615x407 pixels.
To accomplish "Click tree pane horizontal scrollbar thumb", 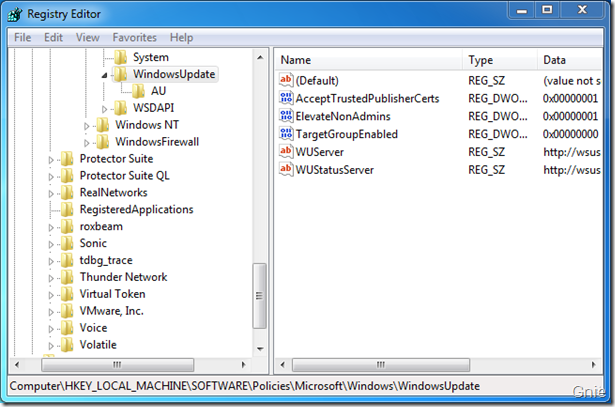I will click(117, 365).
